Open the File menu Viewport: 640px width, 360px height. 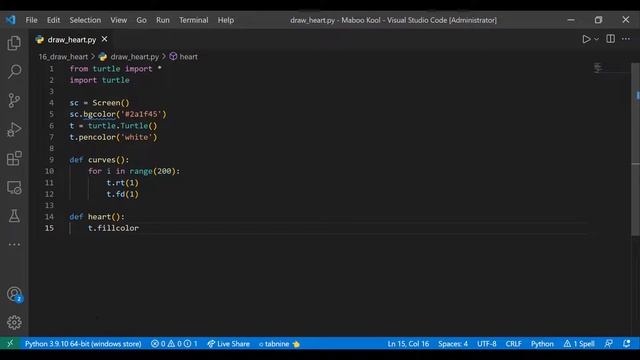[31, 20]
